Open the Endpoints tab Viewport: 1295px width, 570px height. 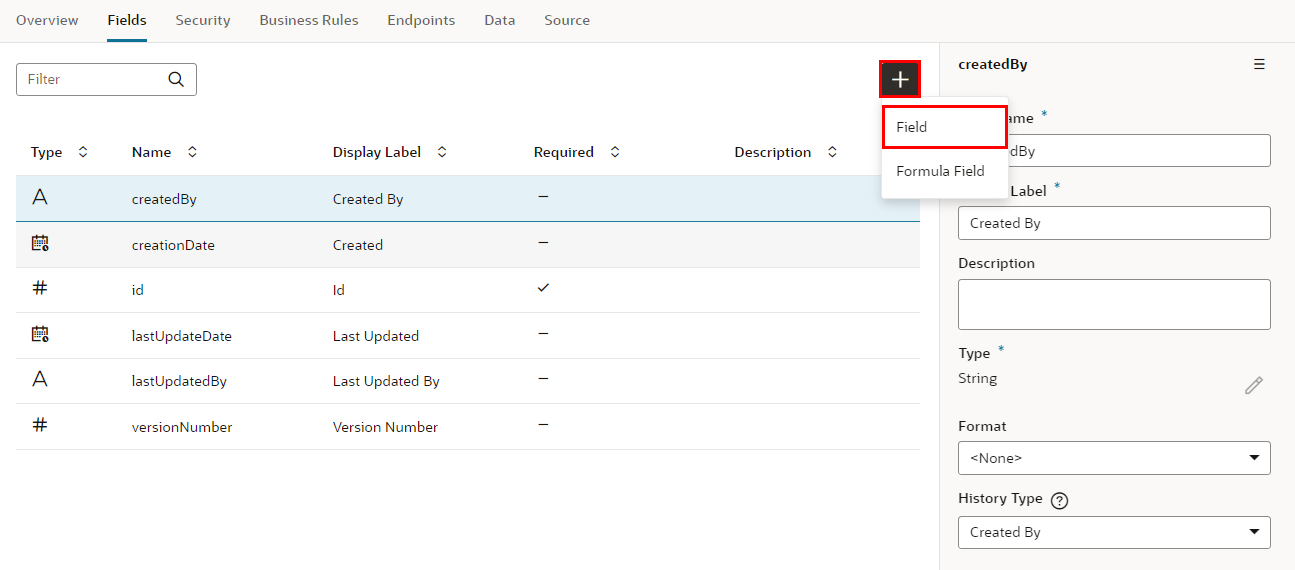point(421,20)
